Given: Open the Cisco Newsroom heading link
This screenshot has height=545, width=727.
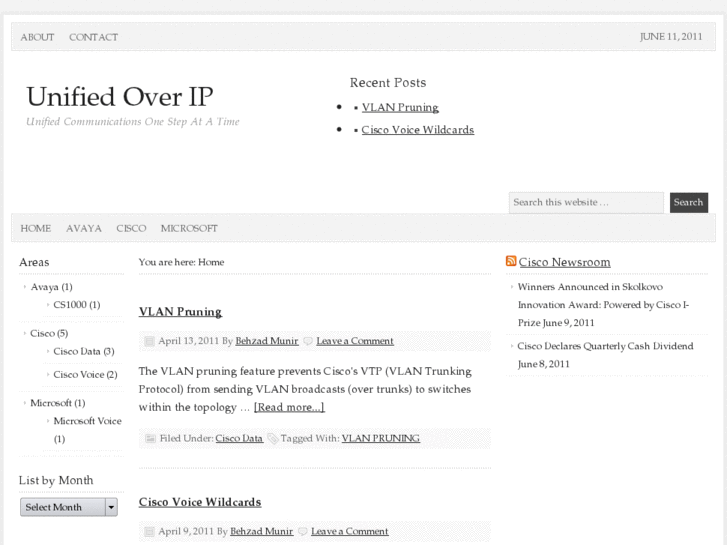Looking at the screenshot, I should tap(564, 262).
